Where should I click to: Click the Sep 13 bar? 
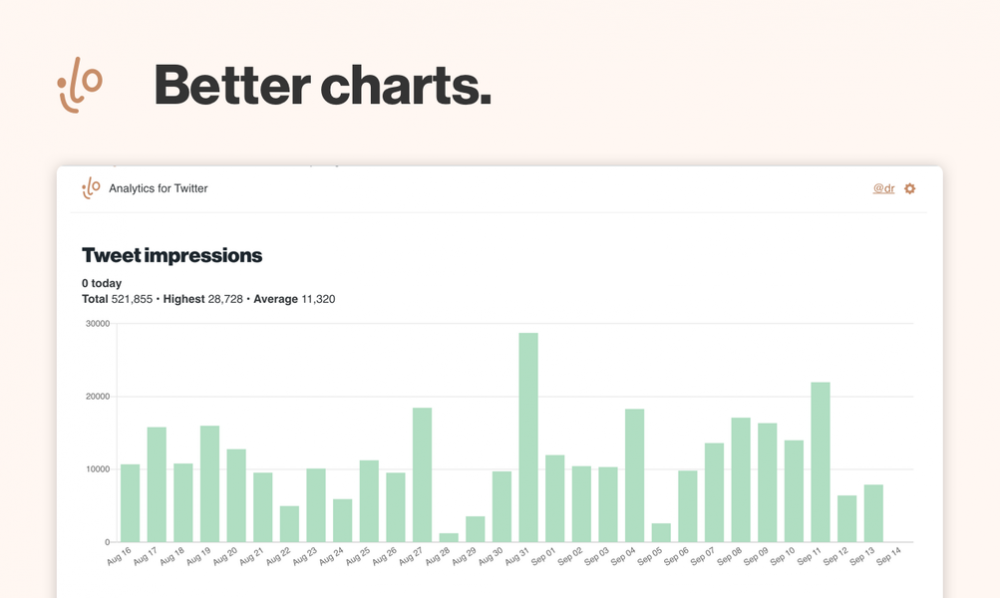click(873, 513)
